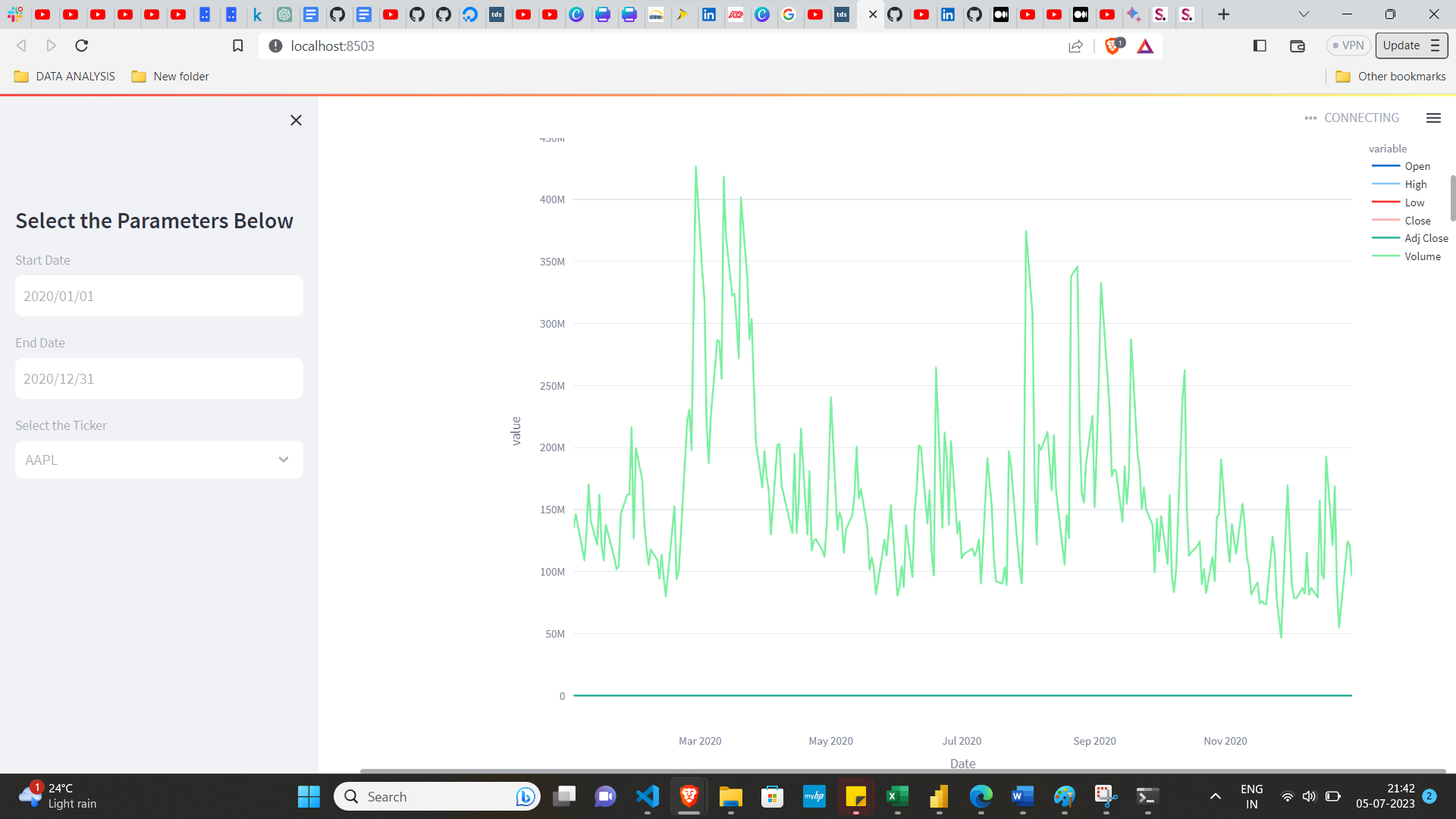Launch Excel from the taskbar

[898, 796]
